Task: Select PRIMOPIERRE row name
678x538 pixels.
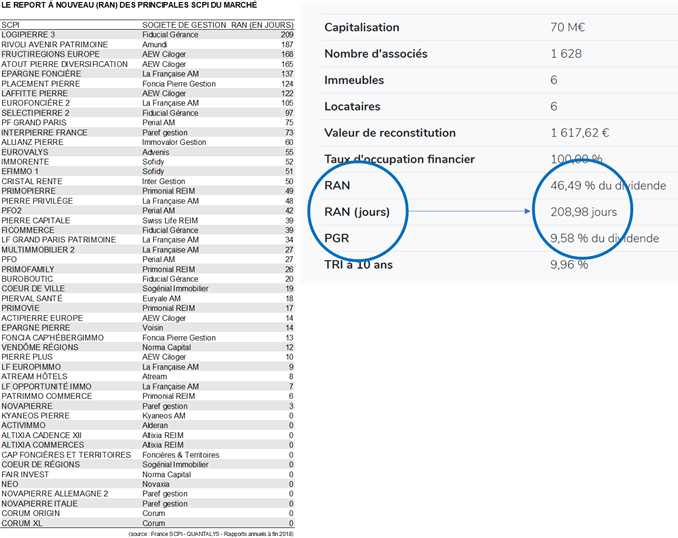Action: click(x=29, y=191)
